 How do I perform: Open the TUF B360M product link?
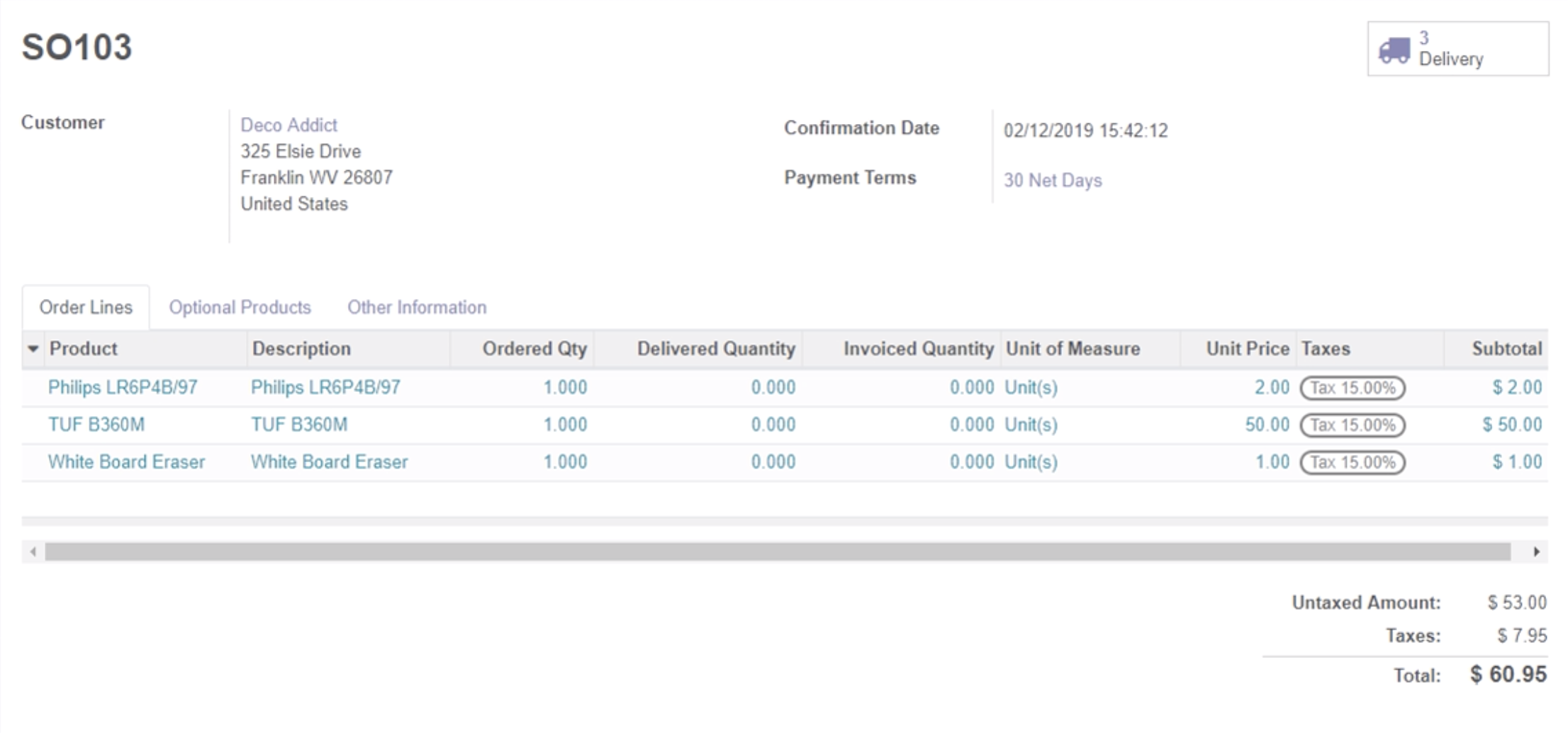point(96,425)
